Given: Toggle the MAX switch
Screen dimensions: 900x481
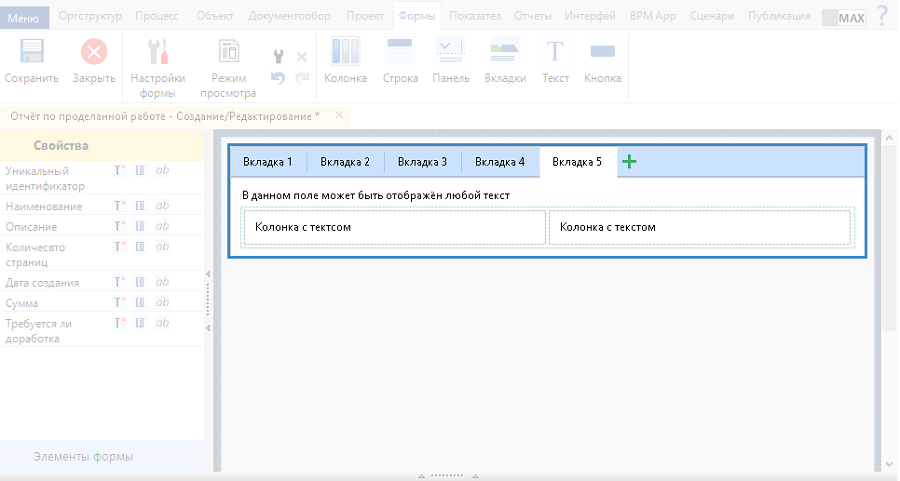Looking at the screenshot, I should click(843, 17).
